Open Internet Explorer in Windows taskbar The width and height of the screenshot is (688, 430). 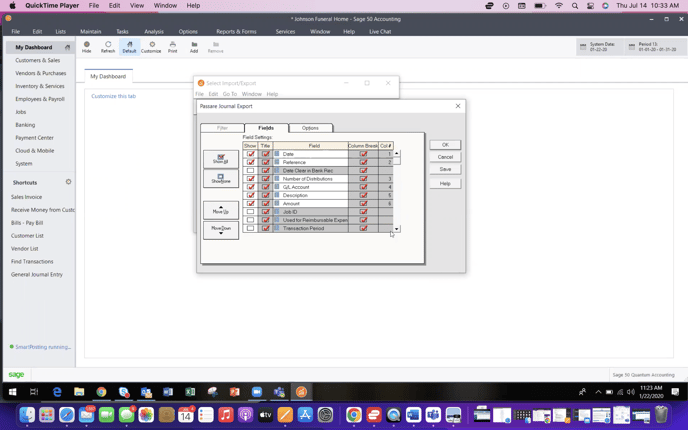pyautogui.click(x=57, y=392)
